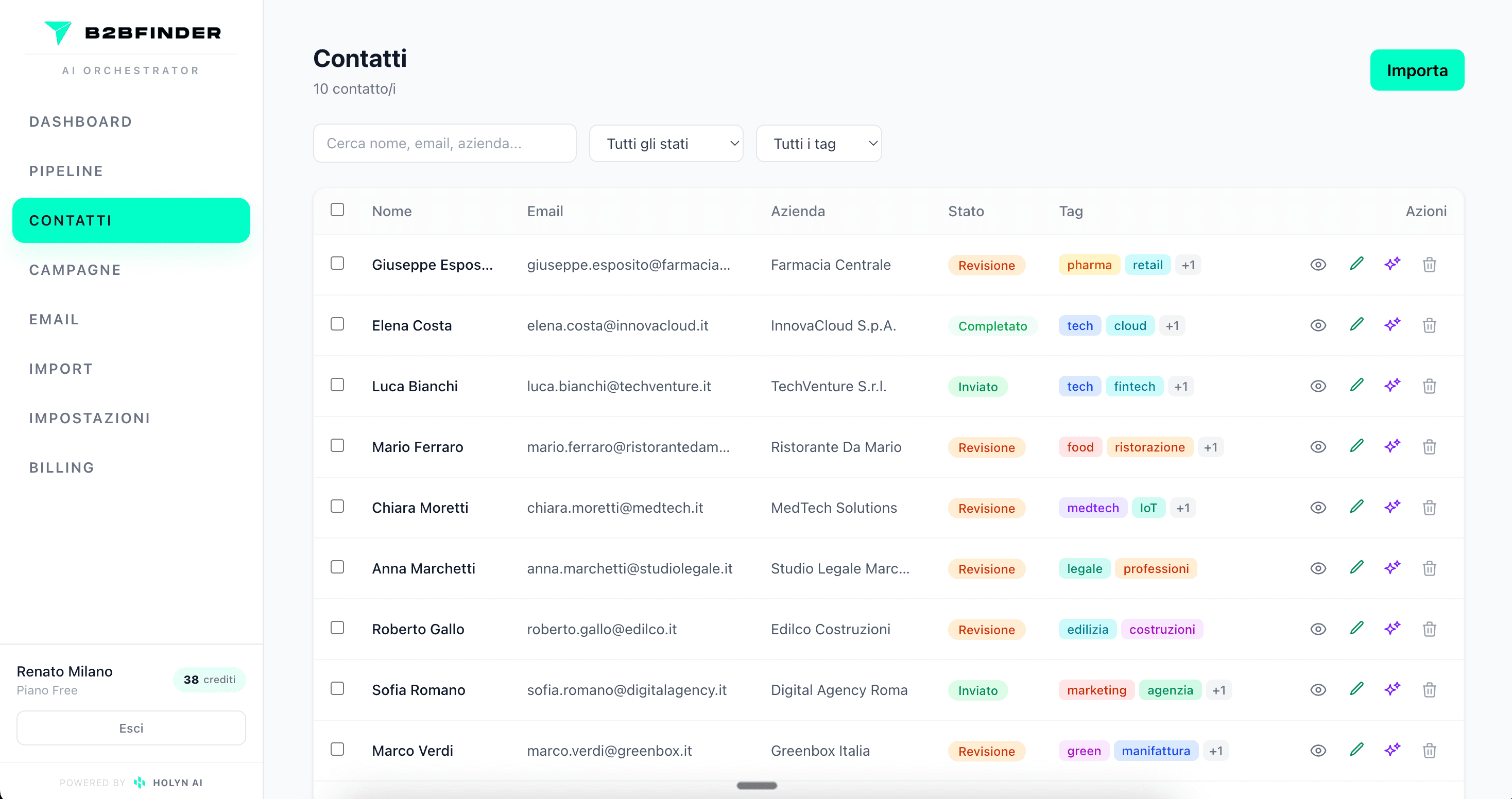Image resolution: width=1512 pixels, height=799 pixels.
Task: Open the Pipeline section
Action: (66, 171)
